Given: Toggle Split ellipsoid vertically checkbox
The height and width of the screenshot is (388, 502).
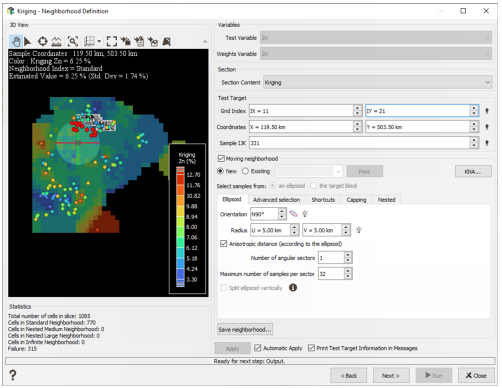Looking at the screenshot, I should (x=224, y=288).
